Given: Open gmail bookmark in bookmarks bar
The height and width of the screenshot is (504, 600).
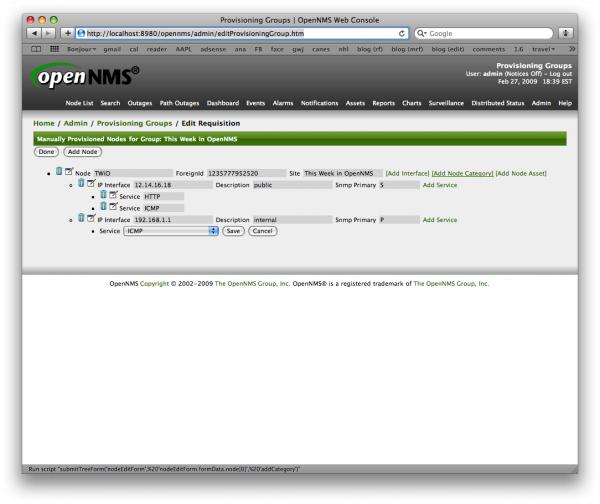Looking at the screenshot, I should pyautogui.click(x=112, y=49).
